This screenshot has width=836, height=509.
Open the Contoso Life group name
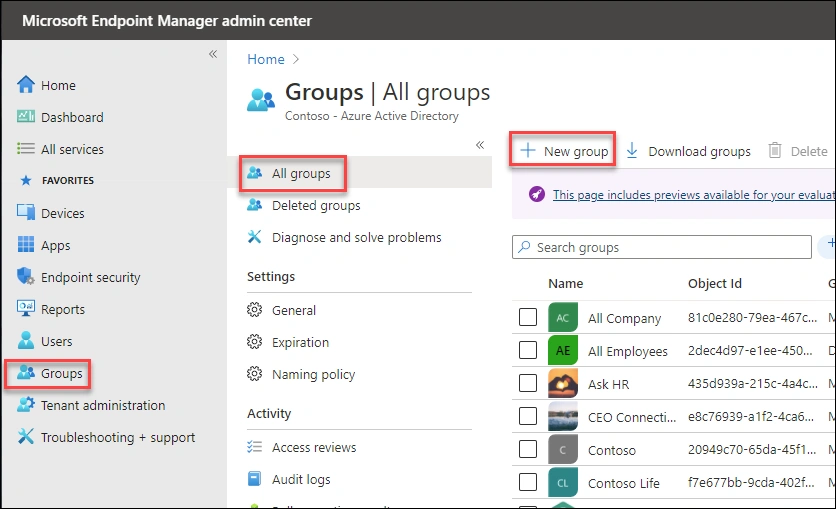coord(623,483)
